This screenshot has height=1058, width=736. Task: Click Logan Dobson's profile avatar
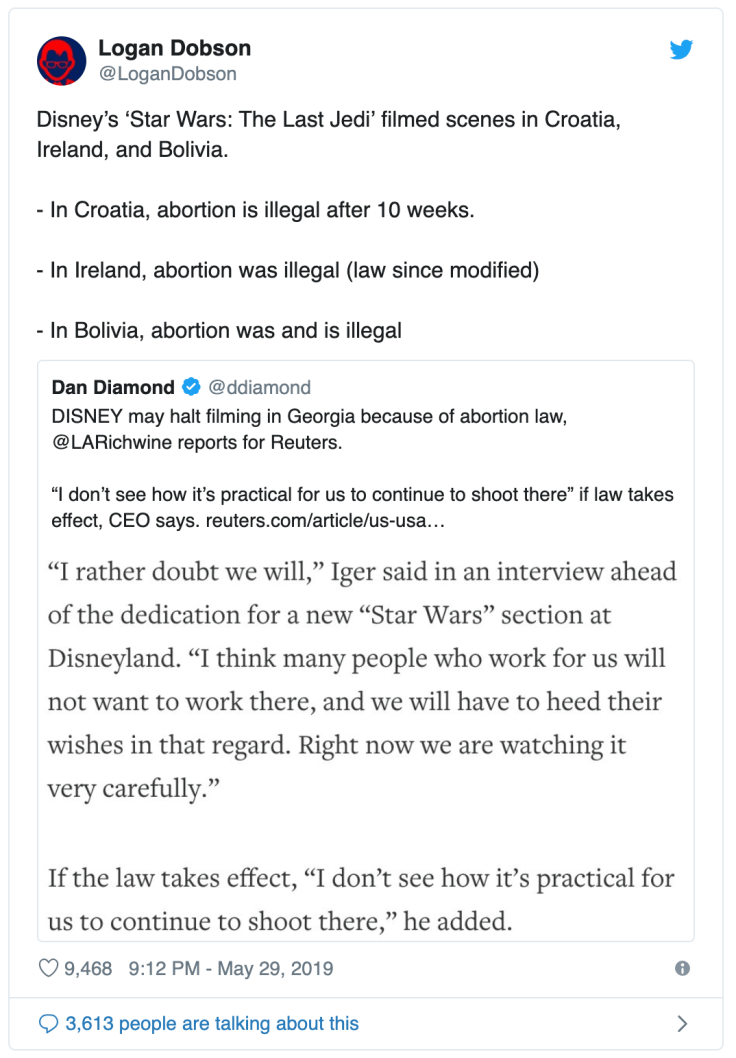[x=62, y=61]
